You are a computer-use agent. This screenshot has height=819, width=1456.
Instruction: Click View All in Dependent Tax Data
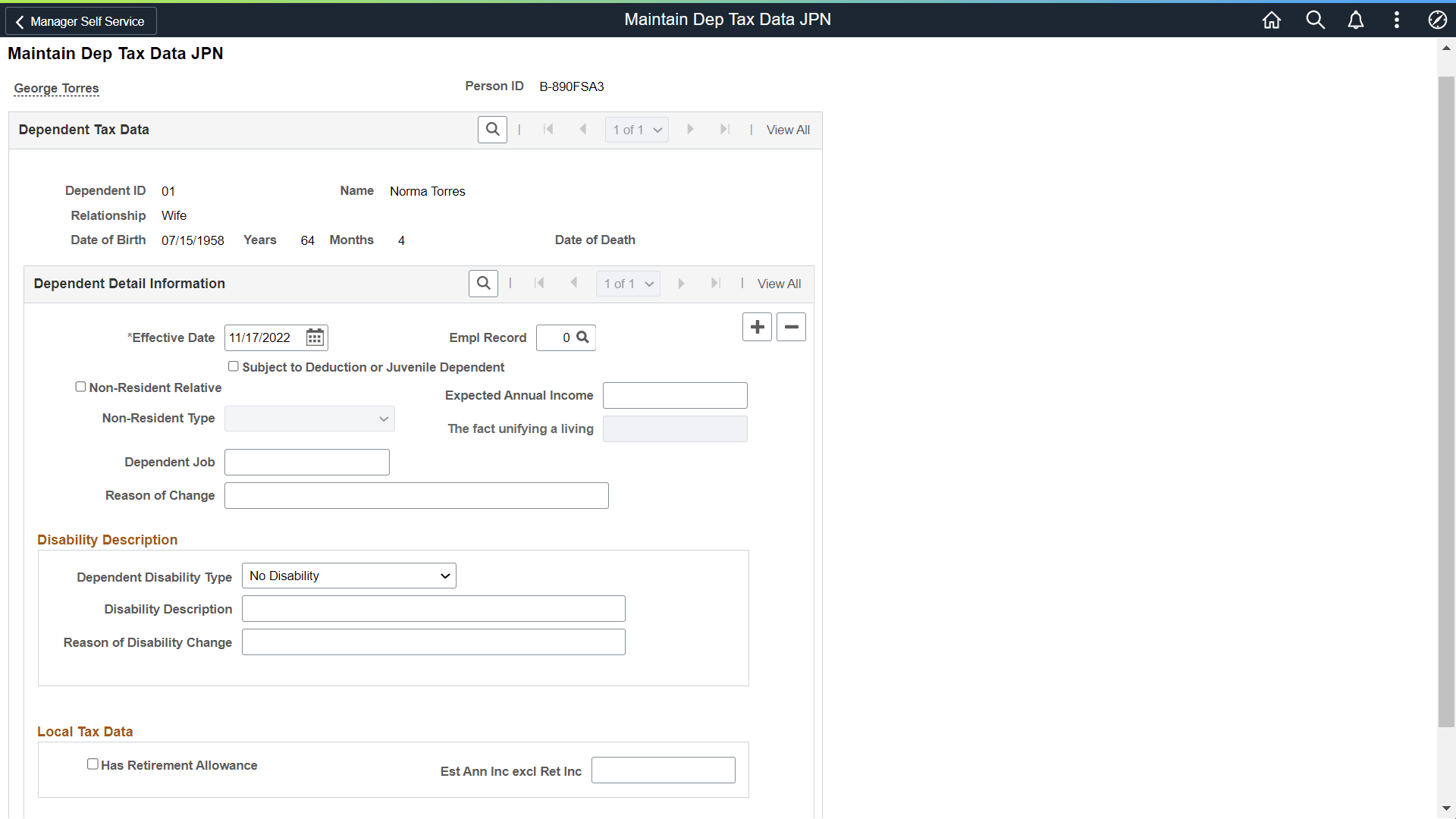pyautogui.click(x=788, y=130)
